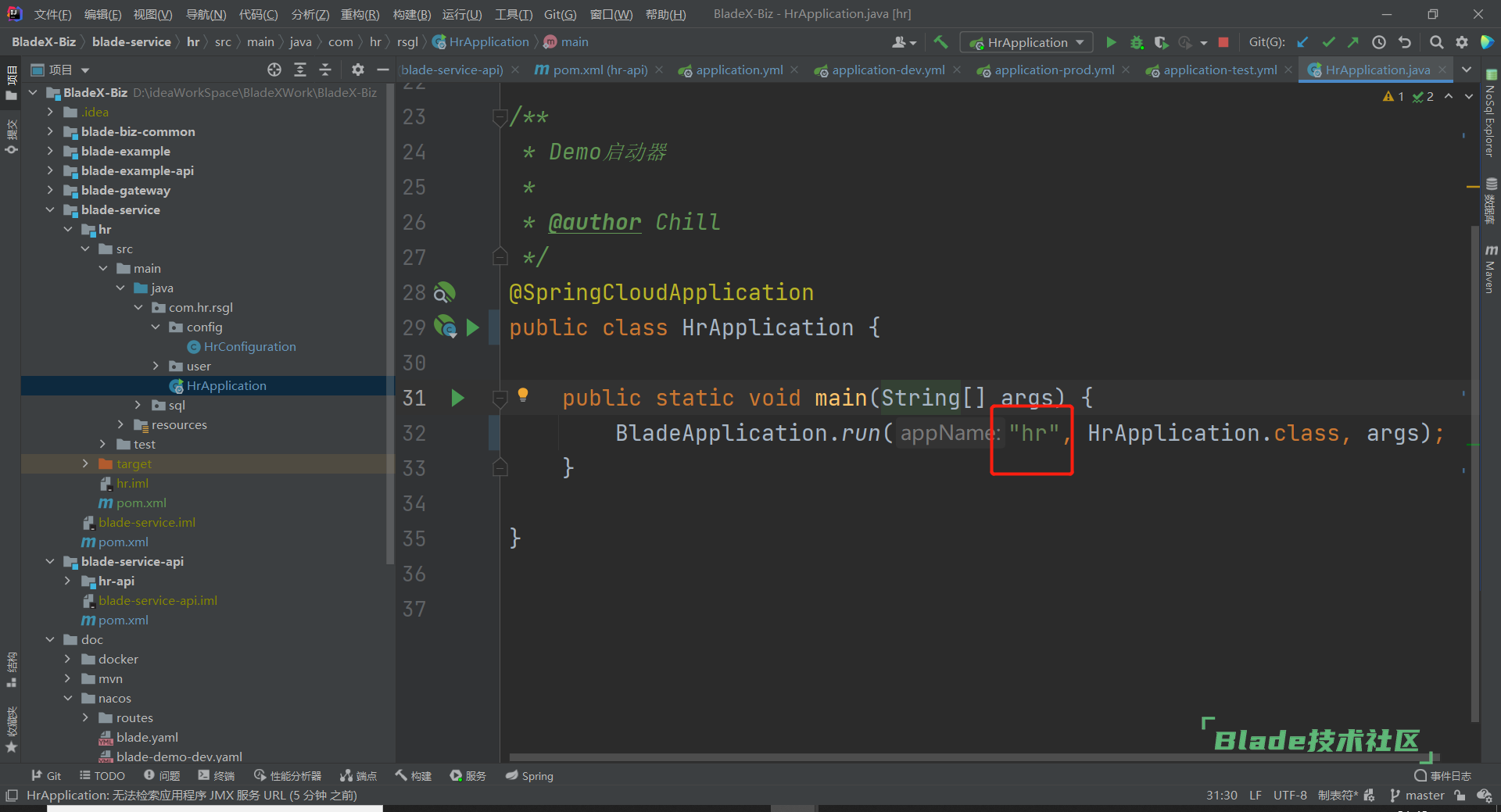Expand all in project panel

point(300,70)
